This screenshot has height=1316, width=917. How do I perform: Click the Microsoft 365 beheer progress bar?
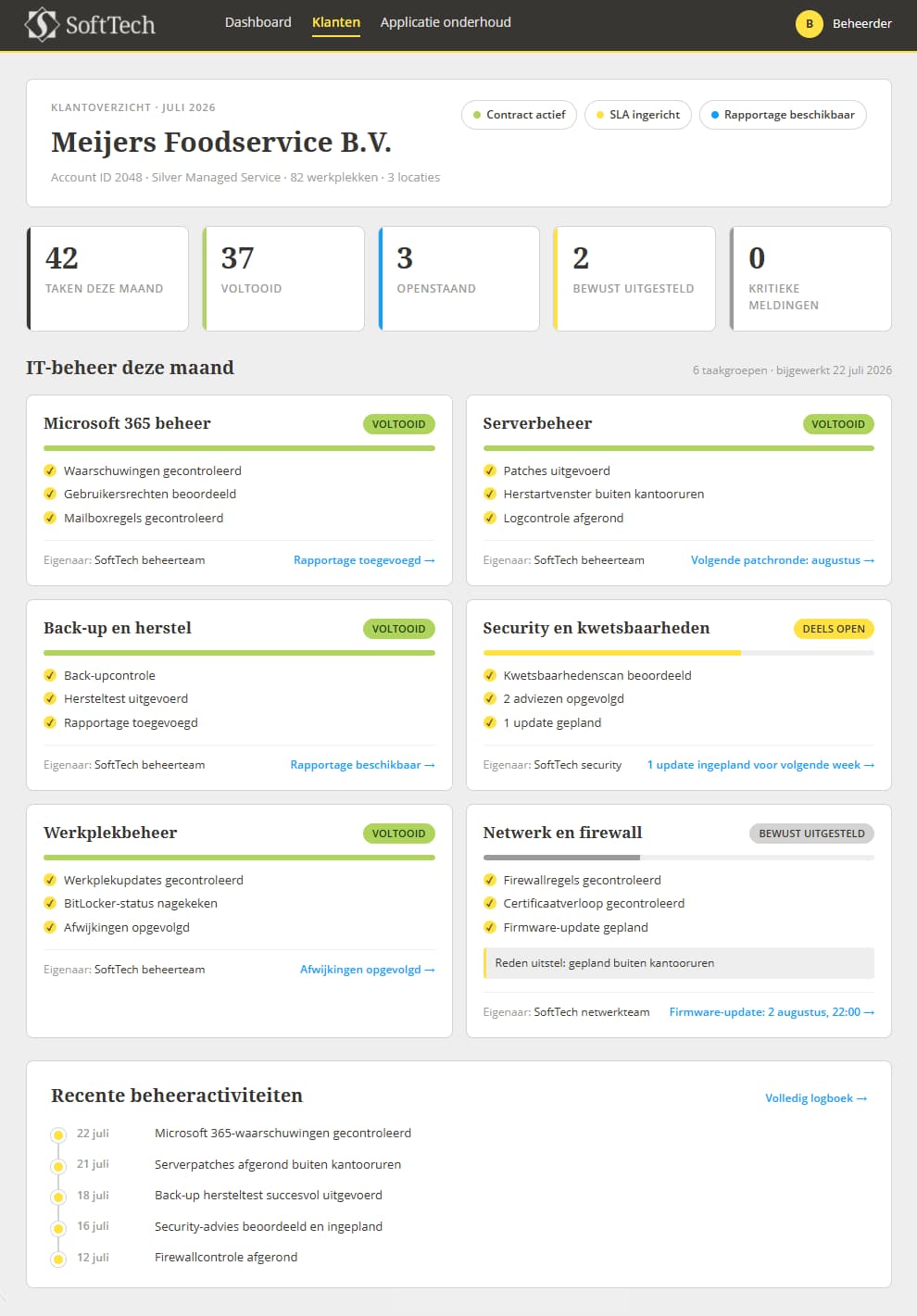click(239, 448)
